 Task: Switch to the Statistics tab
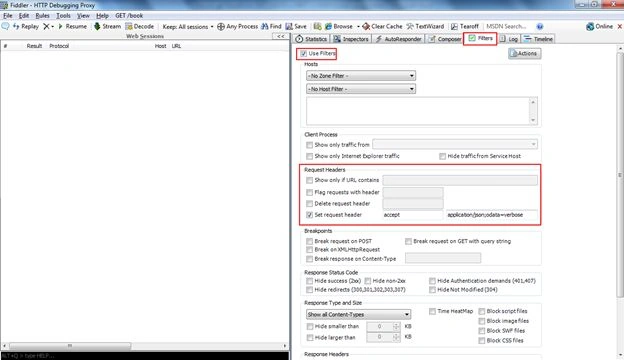[311, 39]
